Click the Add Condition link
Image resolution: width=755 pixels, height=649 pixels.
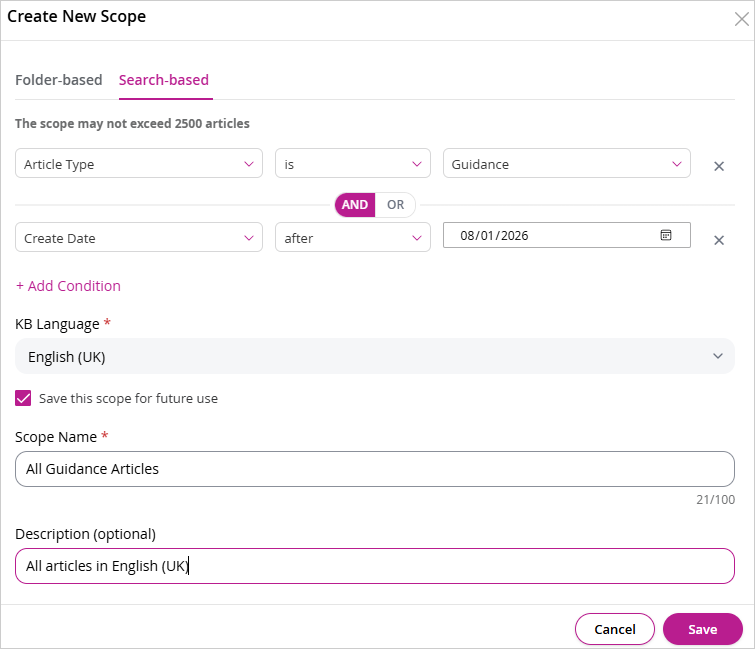[x=68, y=286]
